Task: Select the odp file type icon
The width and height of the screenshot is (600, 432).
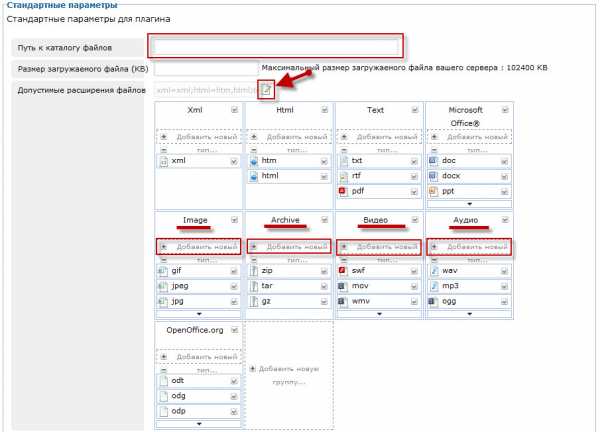Action: pyautogui.click(x=164, y=411)
